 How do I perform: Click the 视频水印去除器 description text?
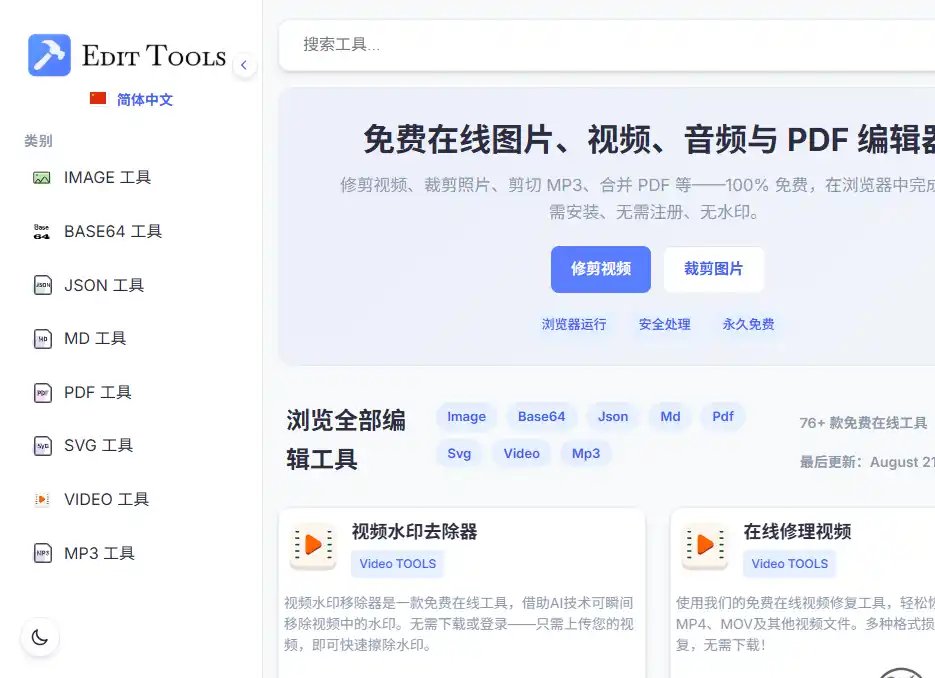(459, 624)
